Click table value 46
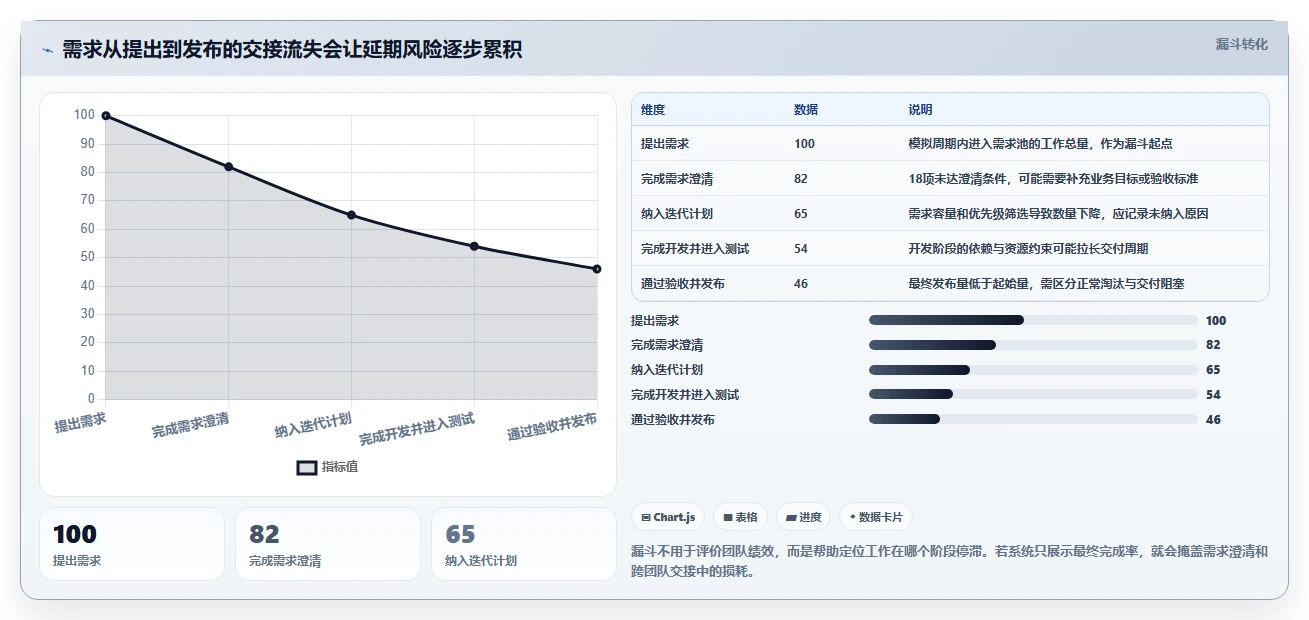 (801, 284)
